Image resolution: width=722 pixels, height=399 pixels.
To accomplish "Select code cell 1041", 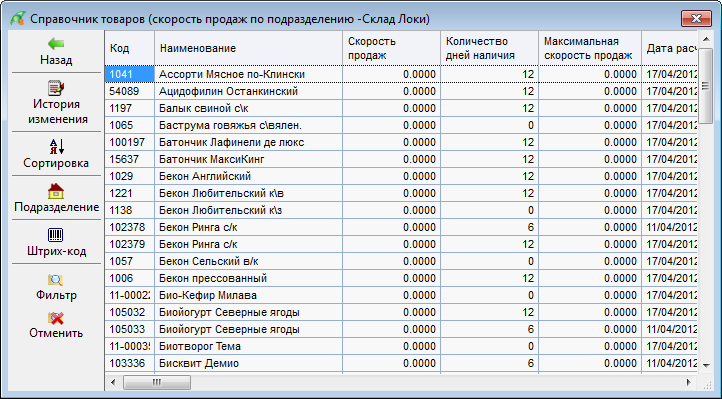I will tap(130, 74).
